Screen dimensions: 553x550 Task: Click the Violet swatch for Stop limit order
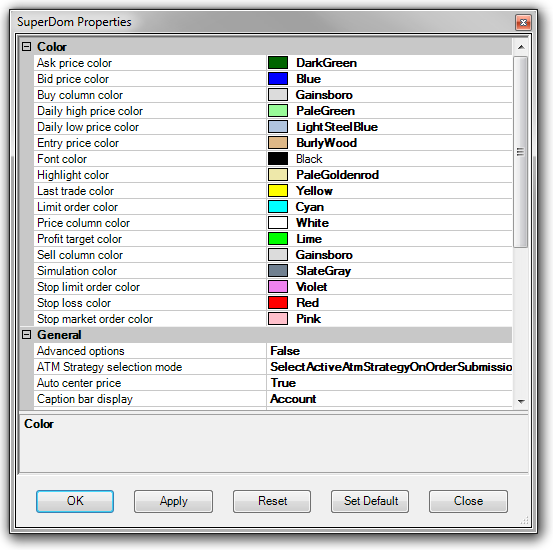click(278, 286)
